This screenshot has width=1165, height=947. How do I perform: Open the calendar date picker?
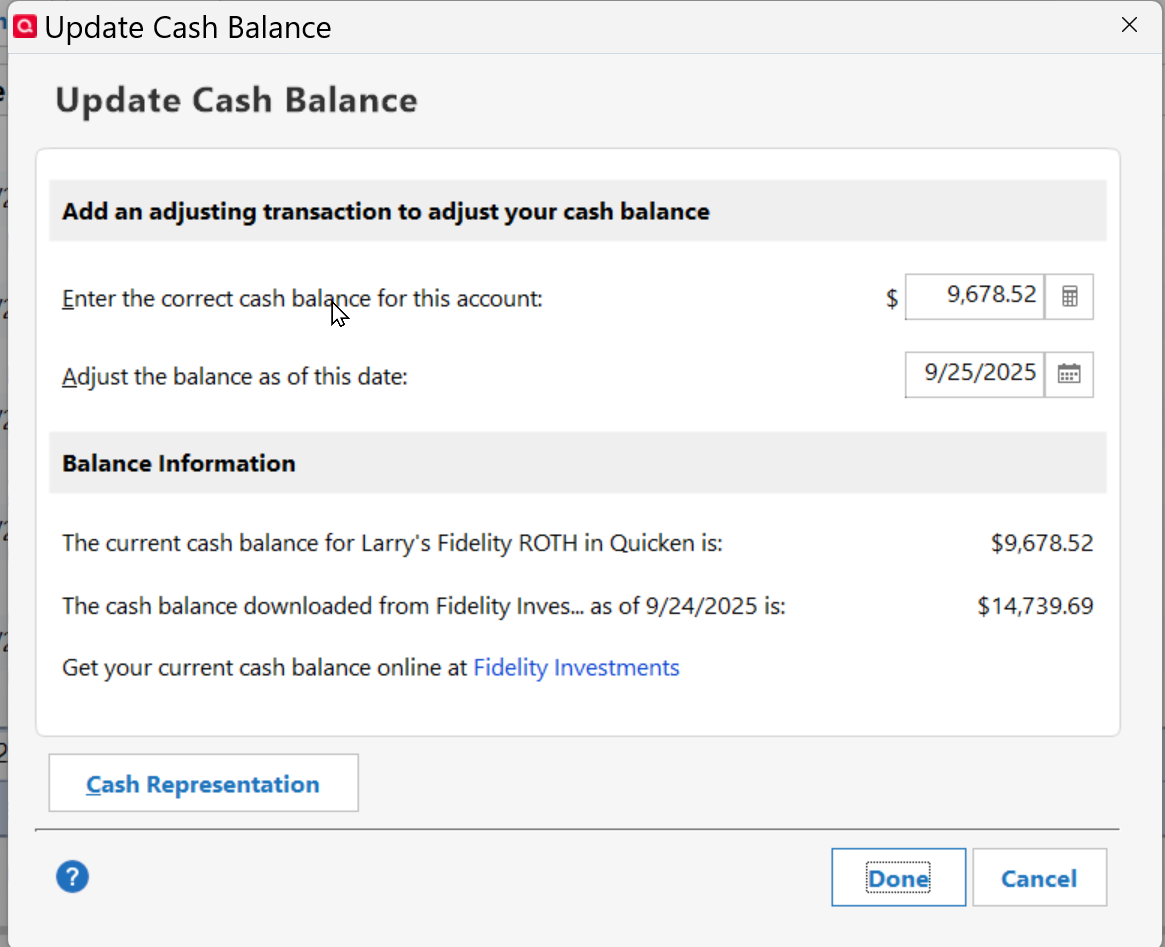(1069, 374)
